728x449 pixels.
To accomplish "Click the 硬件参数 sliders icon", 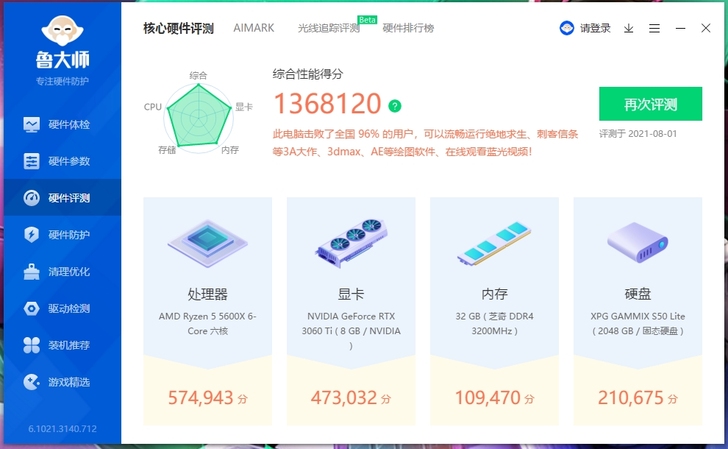I will [x=32, y=161].
